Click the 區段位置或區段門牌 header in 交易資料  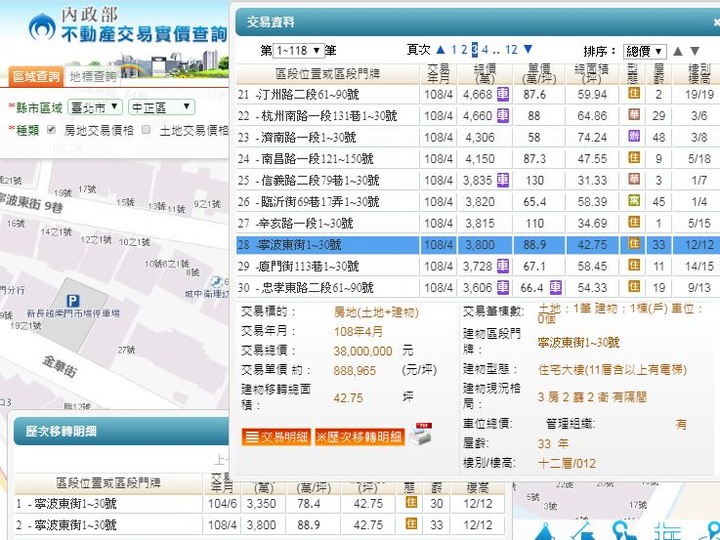tap(328, 74)
